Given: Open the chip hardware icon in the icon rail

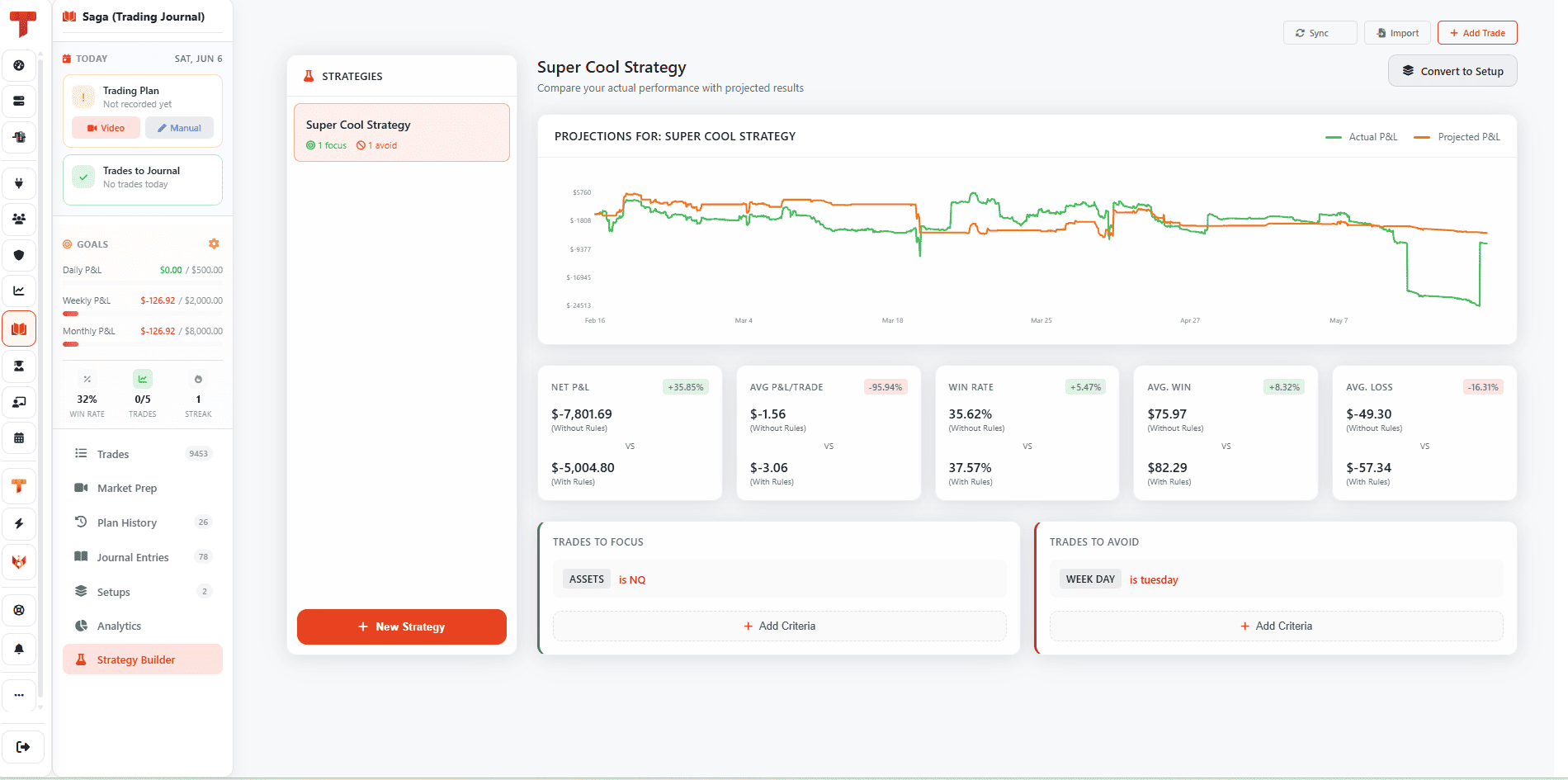Looking at the screenshot, I should pos(19,137).
